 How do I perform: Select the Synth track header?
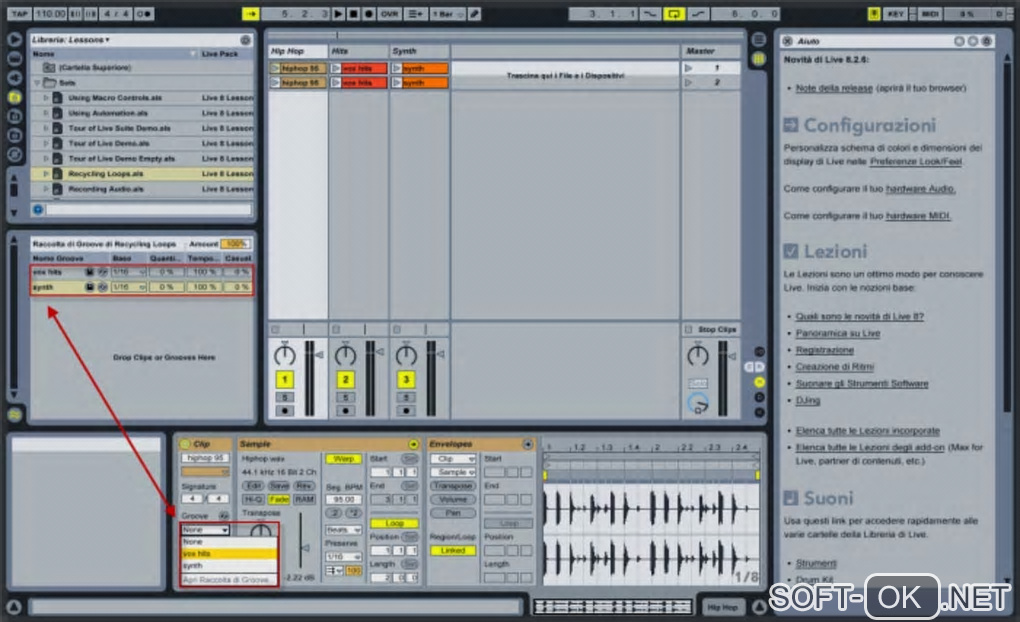coord(420,51)
